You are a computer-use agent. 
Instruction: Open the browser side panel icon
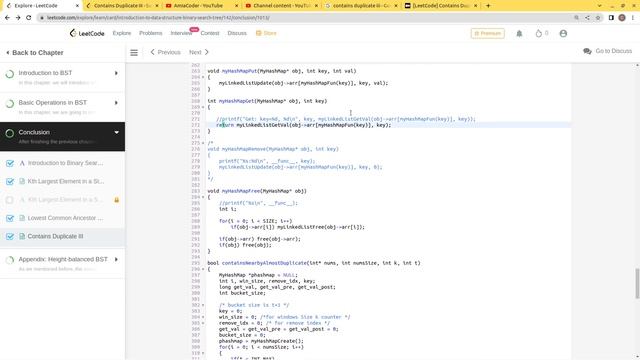[611, 18]
